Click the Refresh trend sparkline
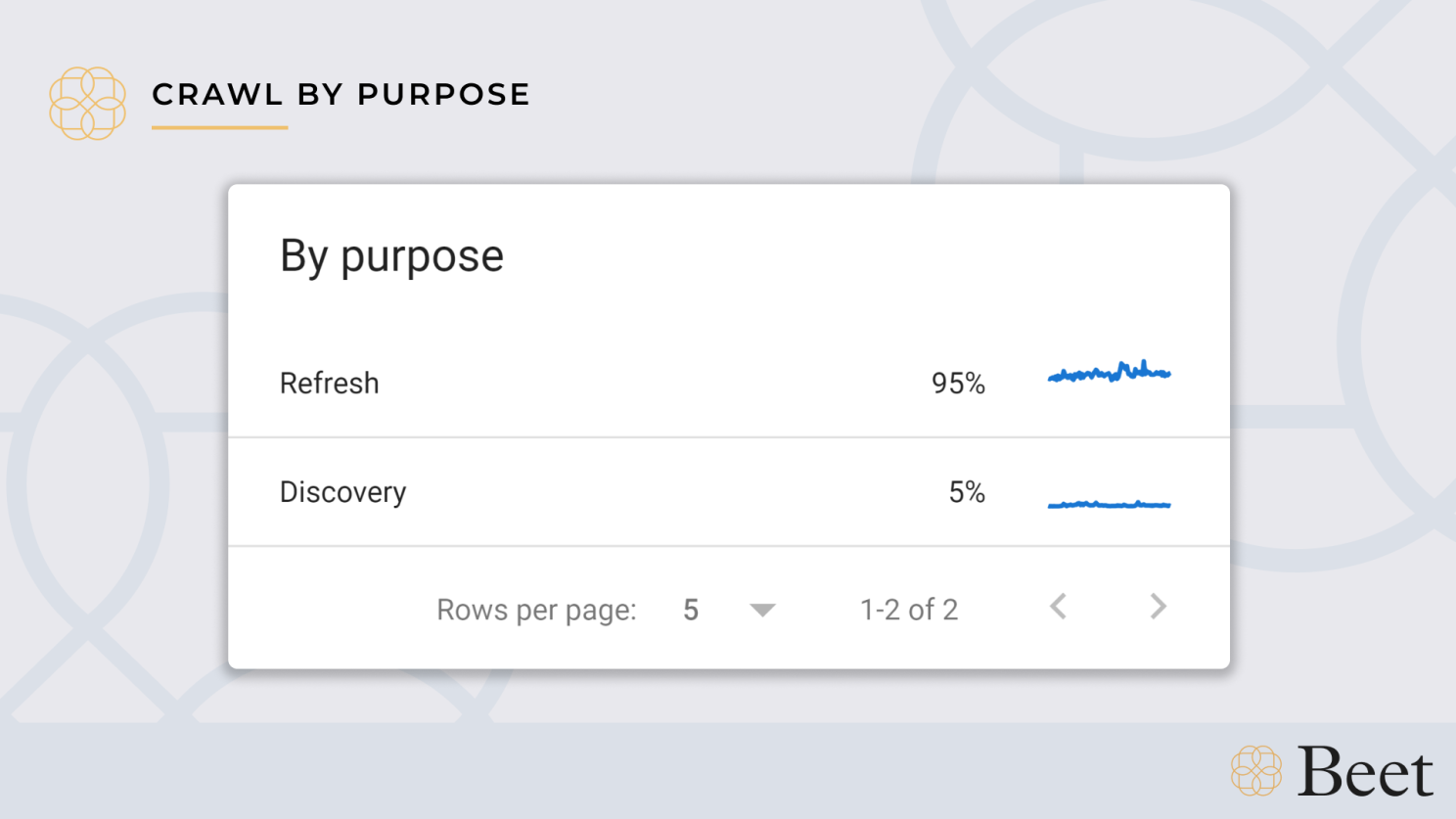 1109,372
